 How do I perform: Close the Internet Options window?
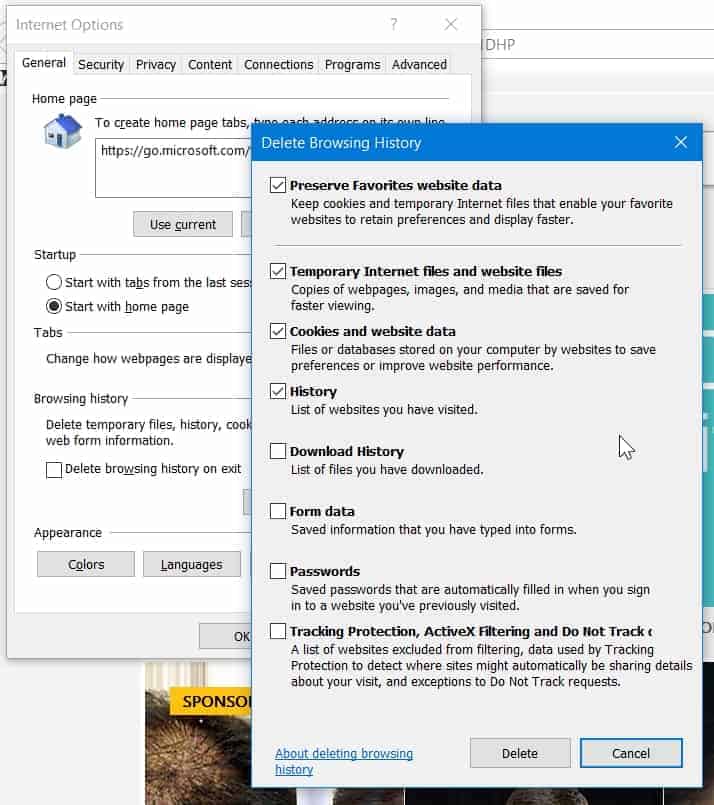coord(451,24)
